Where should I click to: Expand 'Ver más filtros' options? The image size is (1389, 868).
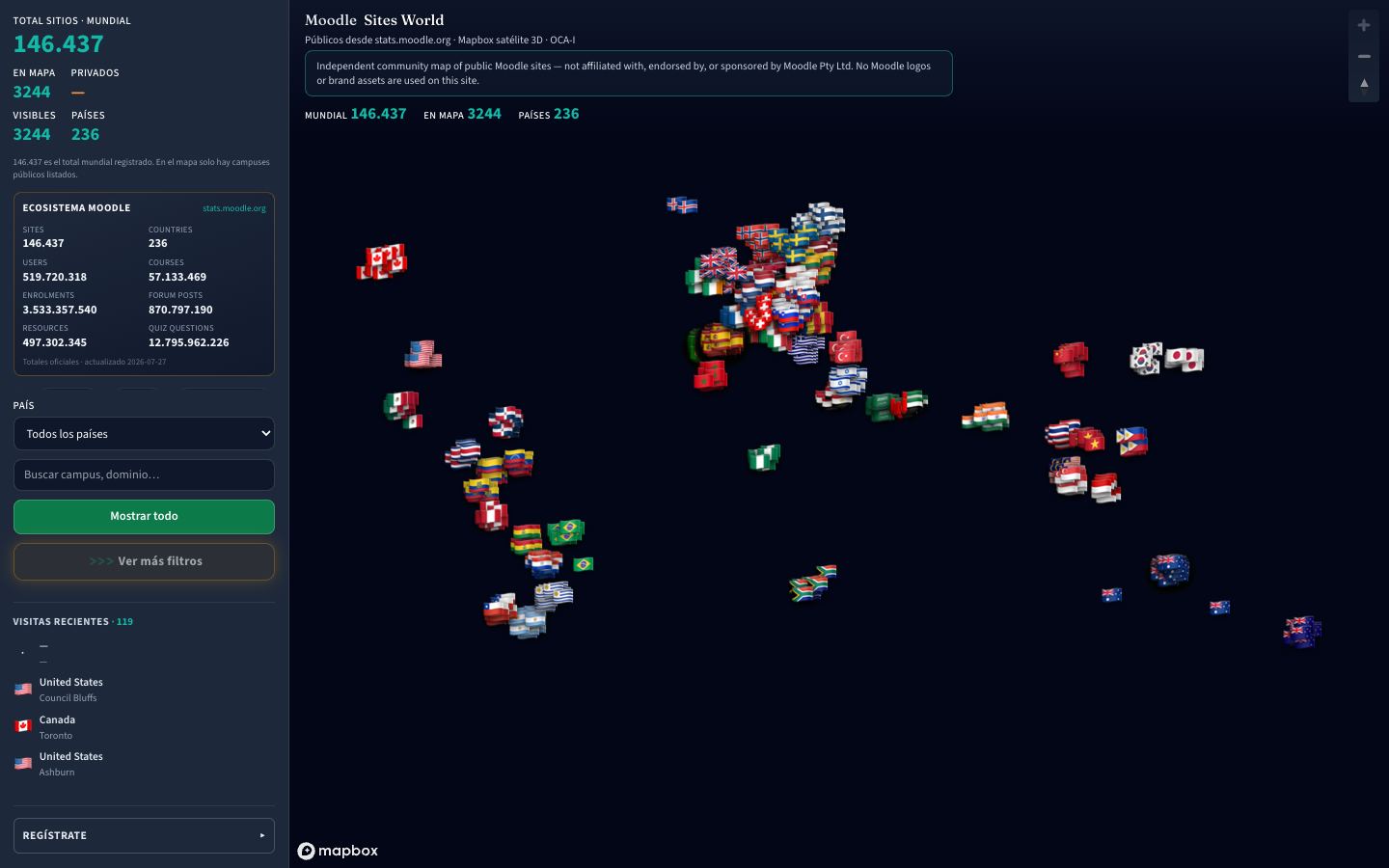click(144, 561)
